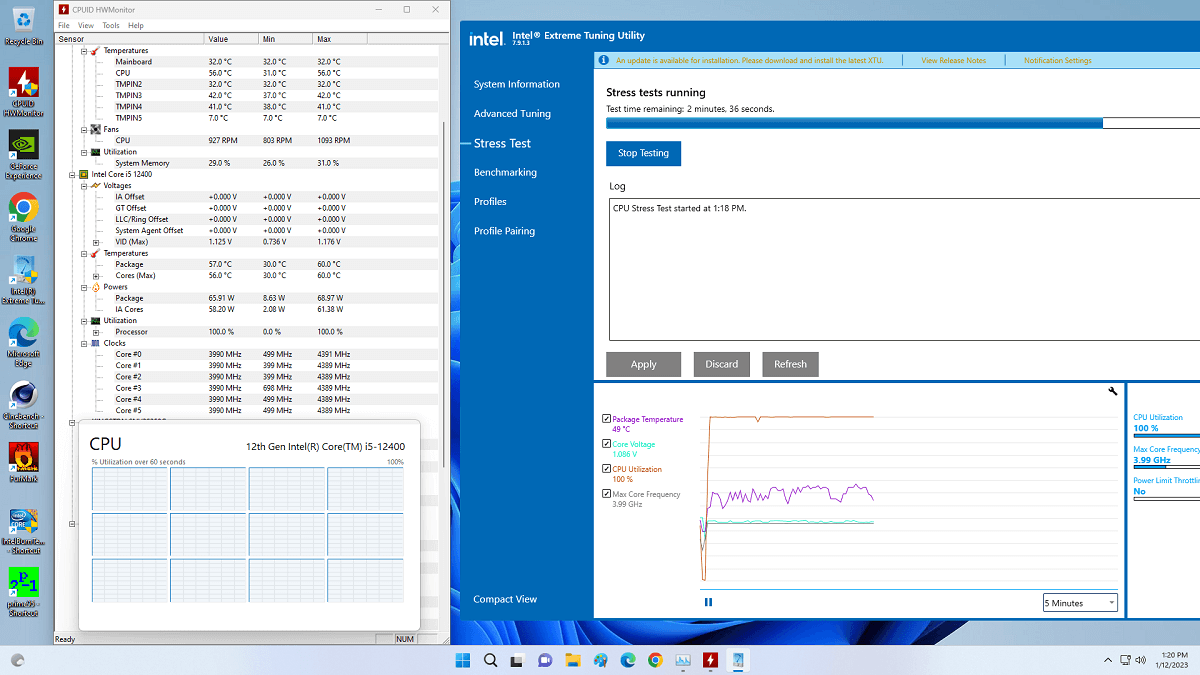This screenshot has height=675, width=1200.
Task: Open Intel Extreme Tuning Utility desktop shortcut
Action: tap(24, 280)
